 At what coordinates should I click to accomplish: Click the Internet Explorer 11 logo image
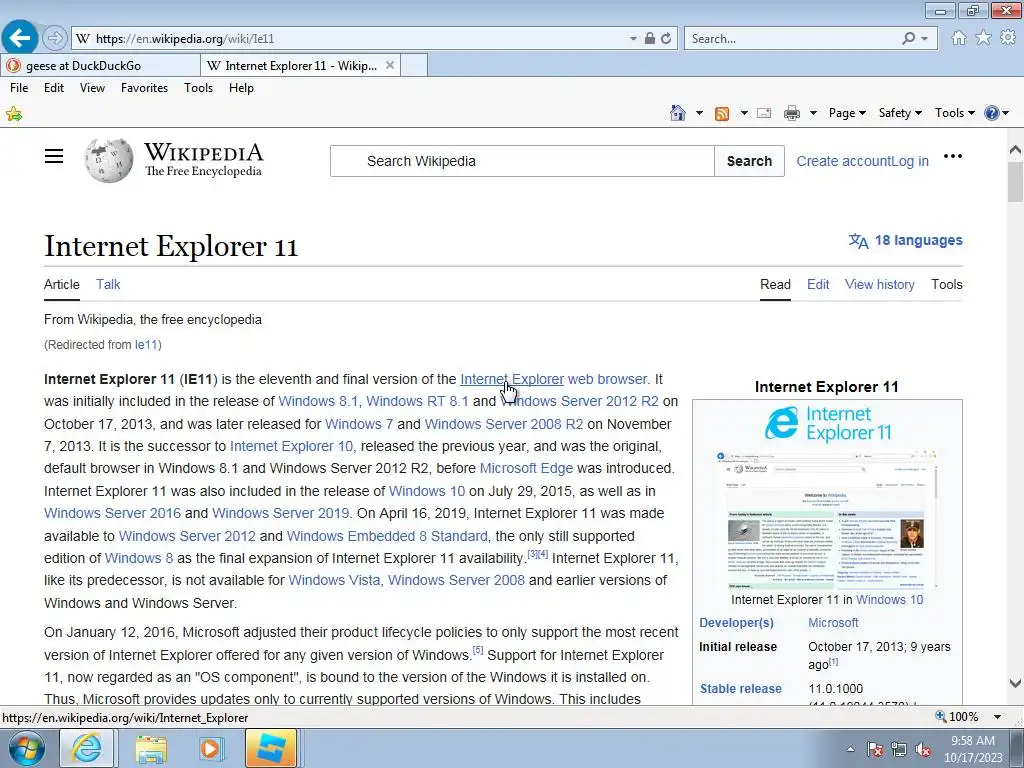pyautogui.click(x=827, y=423)
